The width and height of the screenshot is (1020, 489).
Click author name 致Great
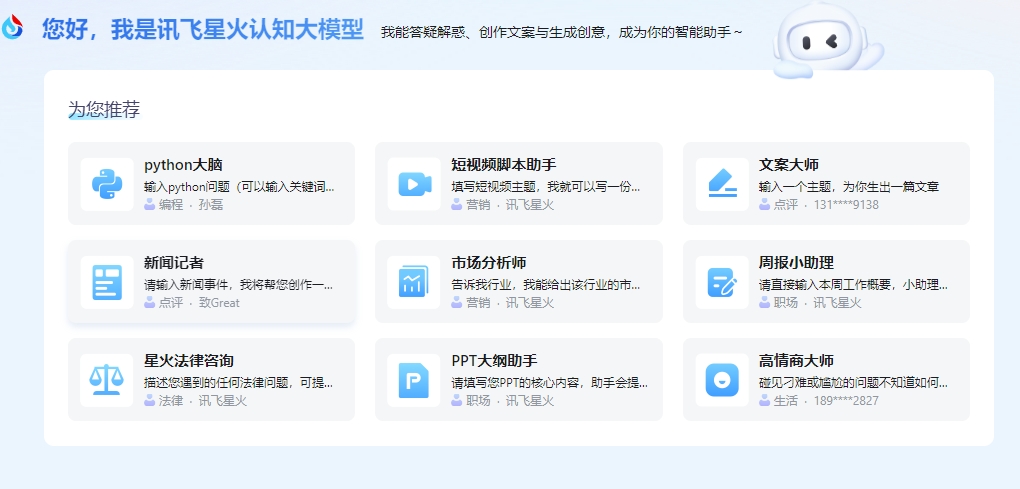pyautogui.click(x=219, y=303)
